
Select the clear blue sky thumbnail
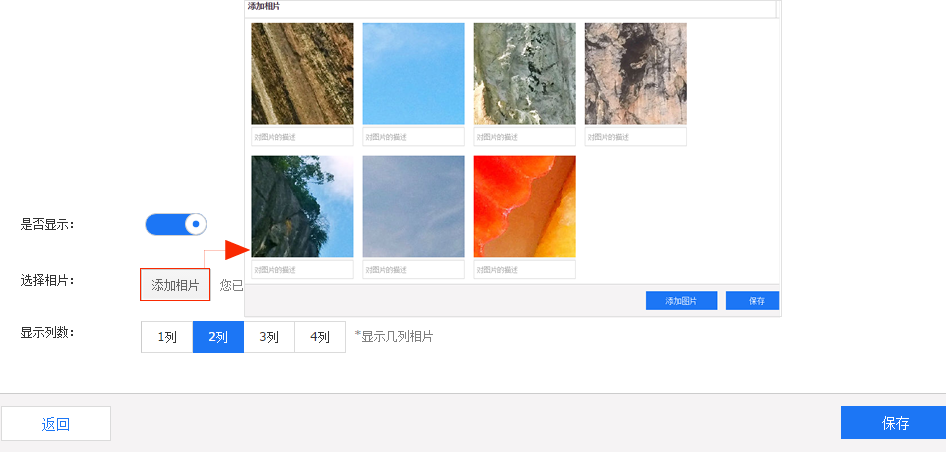pos(413,74)
